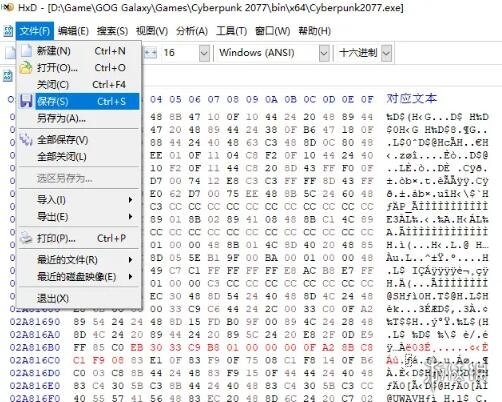Screen dimensions: 502x402
Task: Click the fÄP decoded text row
Action: coord(437,207)
